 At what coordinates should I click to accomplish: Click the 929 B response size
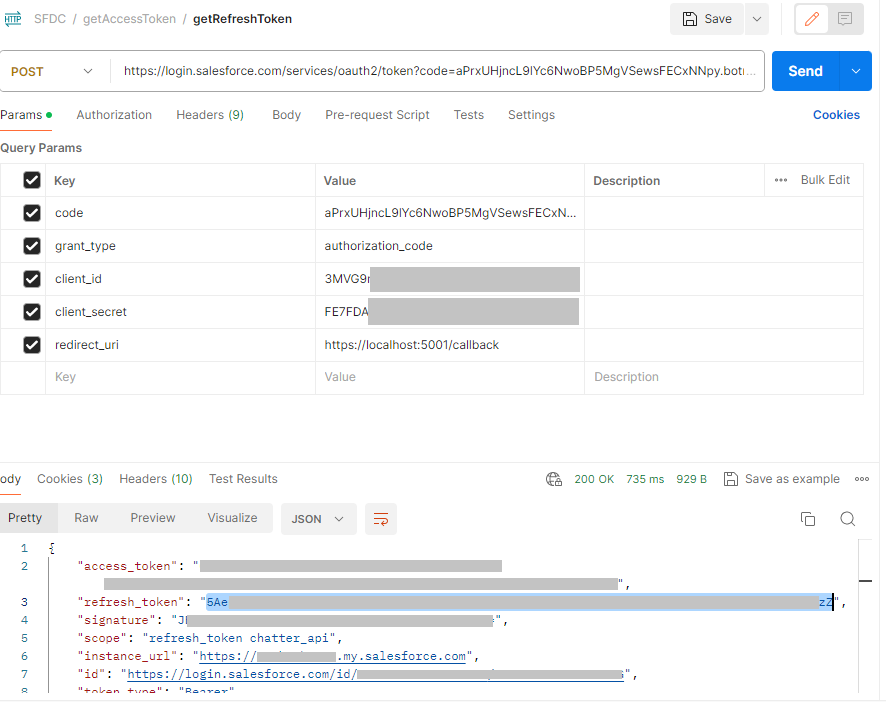691,479
